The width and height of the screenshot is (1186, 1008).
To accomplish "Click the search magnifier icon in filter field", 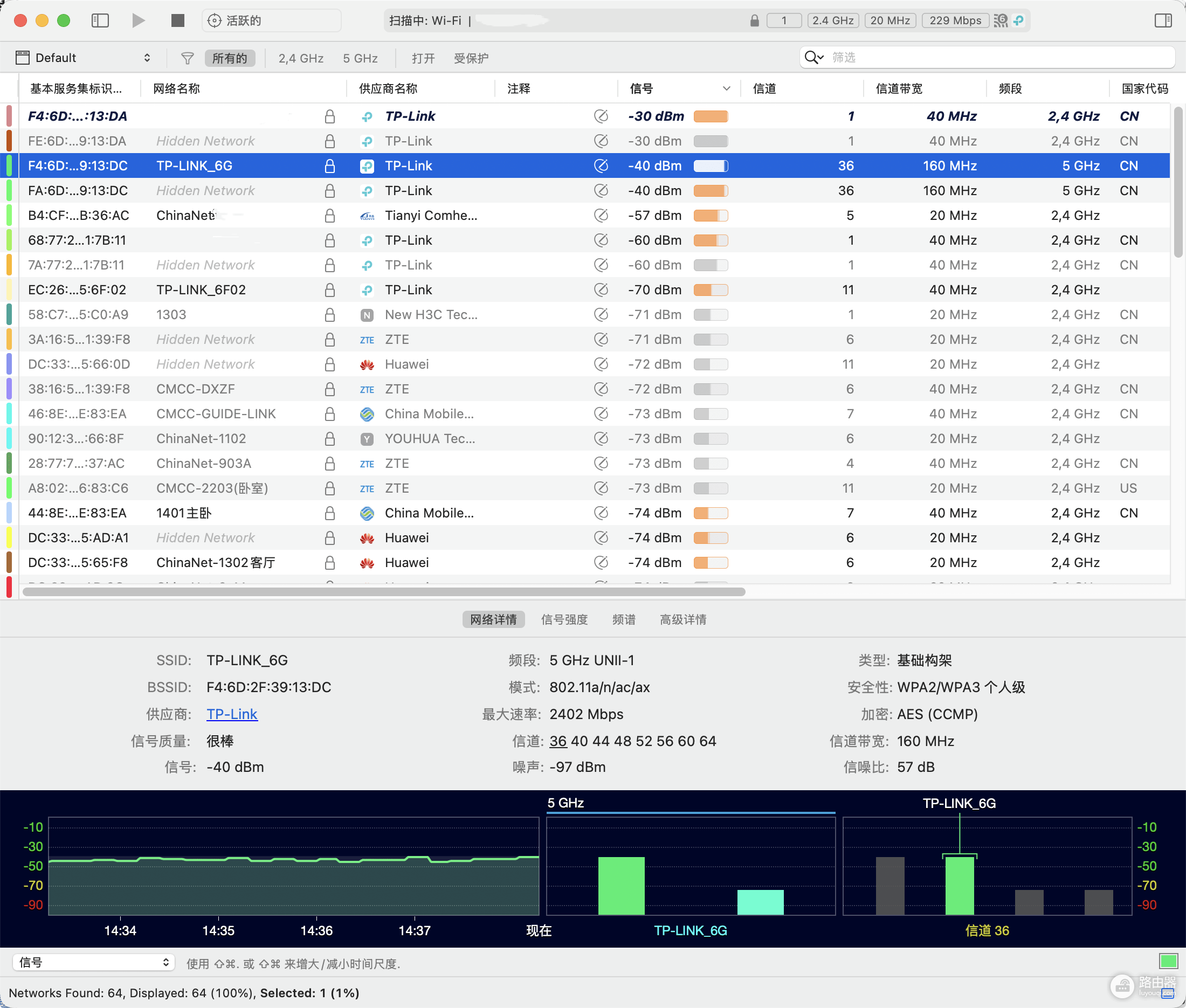I will 813,57.
